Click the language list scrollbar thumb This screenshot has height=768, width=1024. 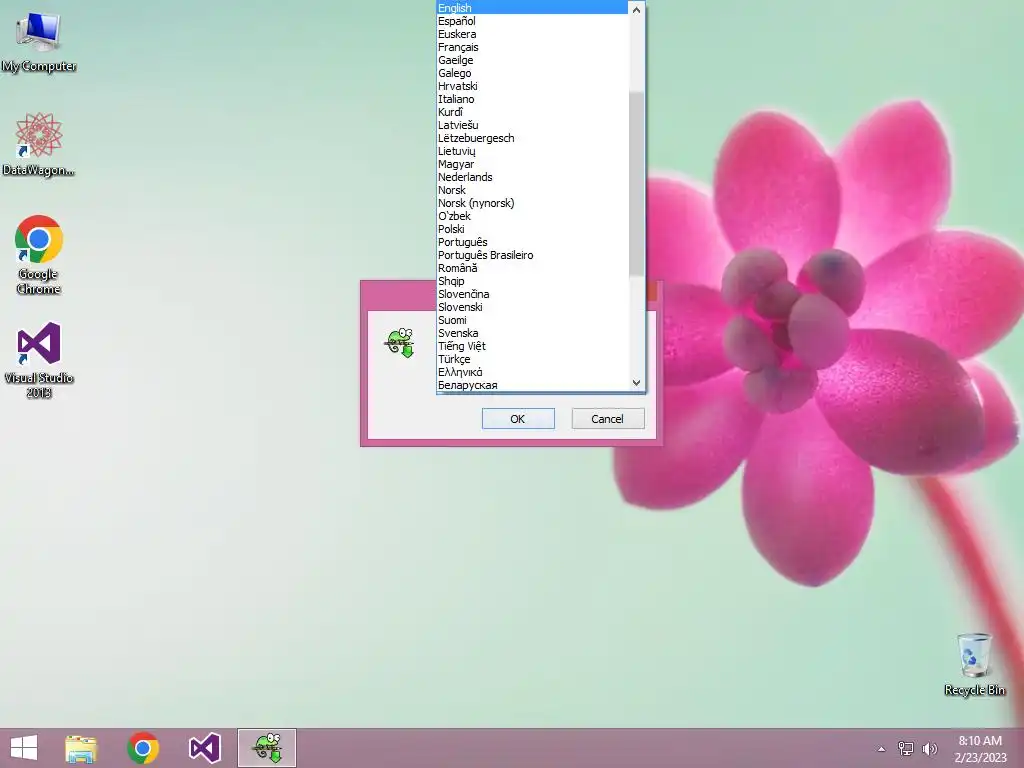click(637, 184)
